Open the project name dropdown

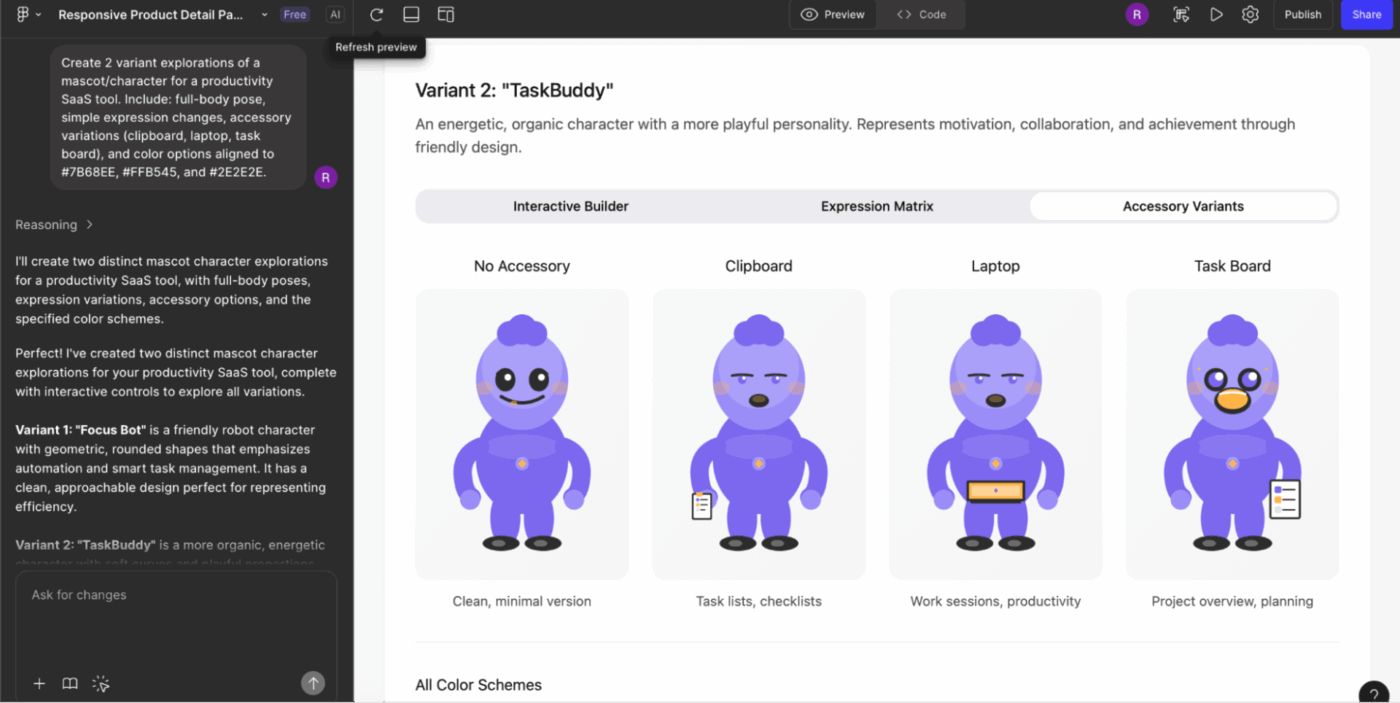(263, 14)
